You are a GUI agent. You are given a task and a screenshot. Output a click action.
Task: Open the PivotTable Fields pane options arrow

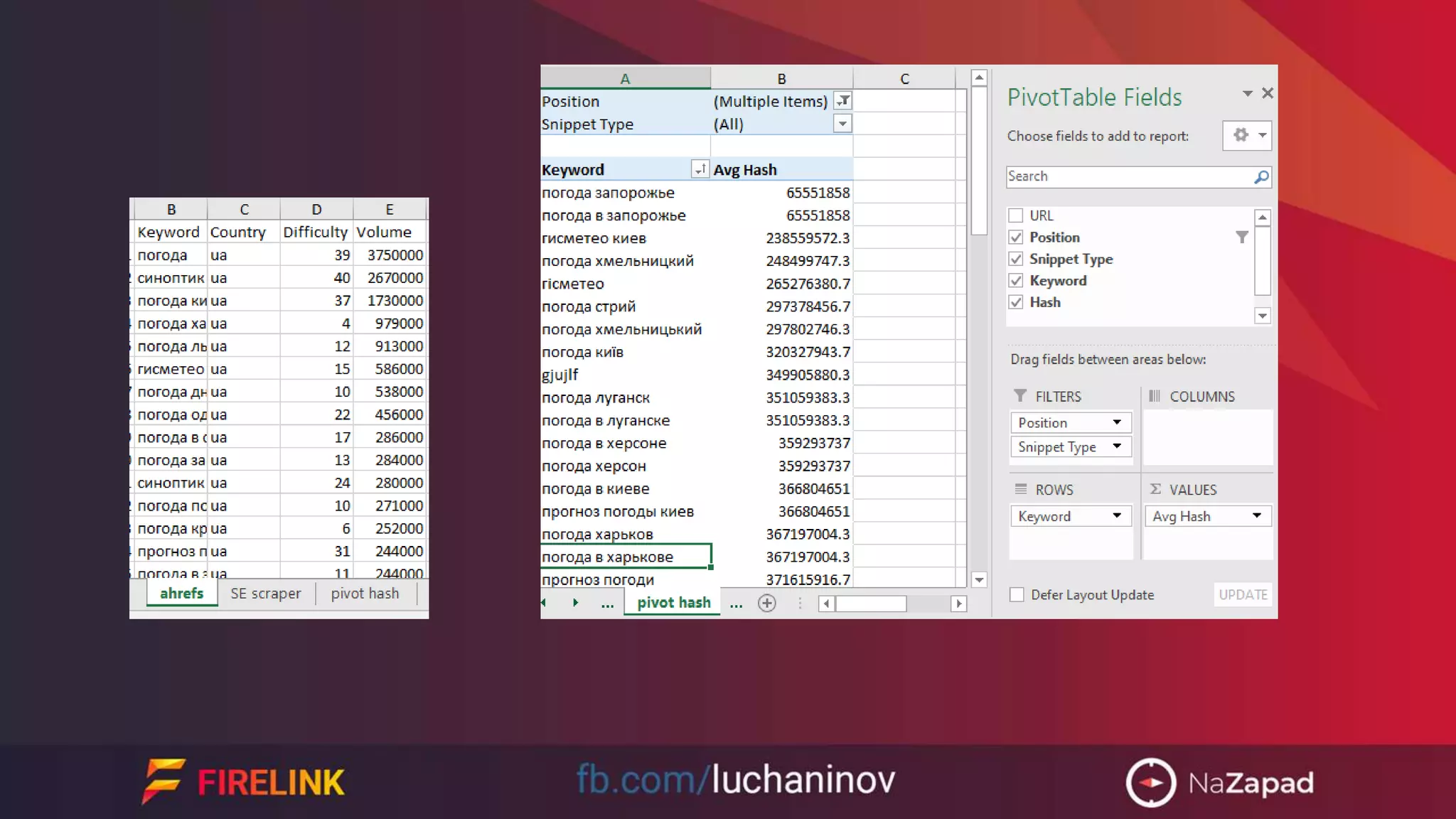pos(1247,94)
